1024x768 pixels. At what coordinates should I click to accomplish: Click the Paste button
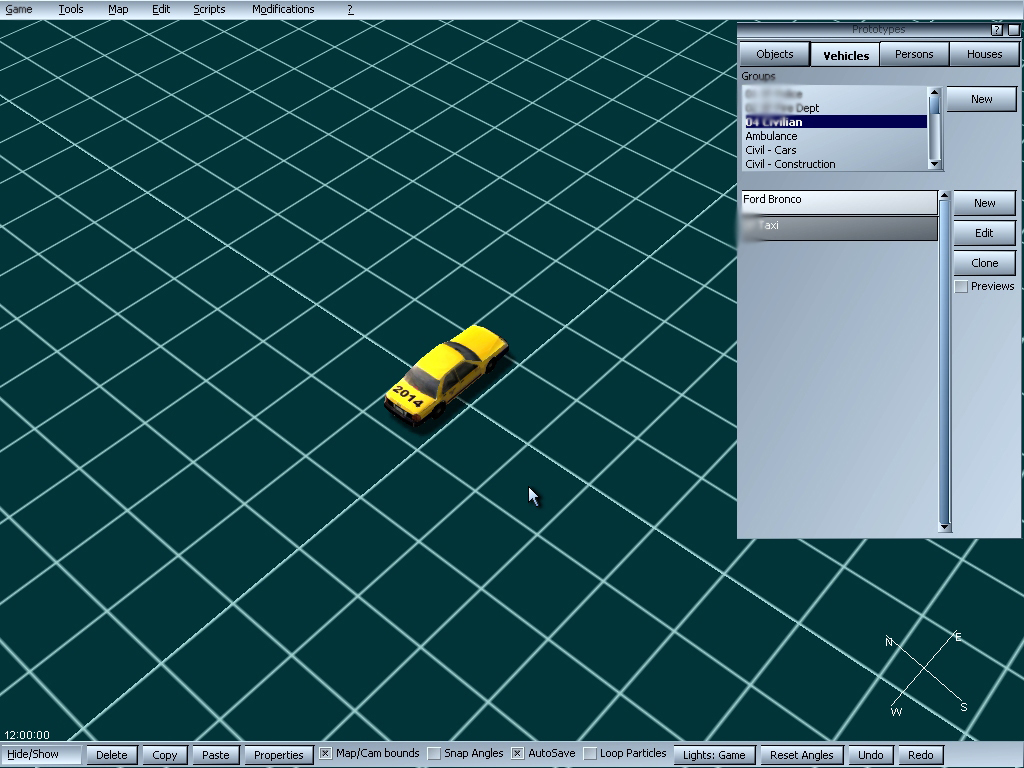tap(216, 755)
